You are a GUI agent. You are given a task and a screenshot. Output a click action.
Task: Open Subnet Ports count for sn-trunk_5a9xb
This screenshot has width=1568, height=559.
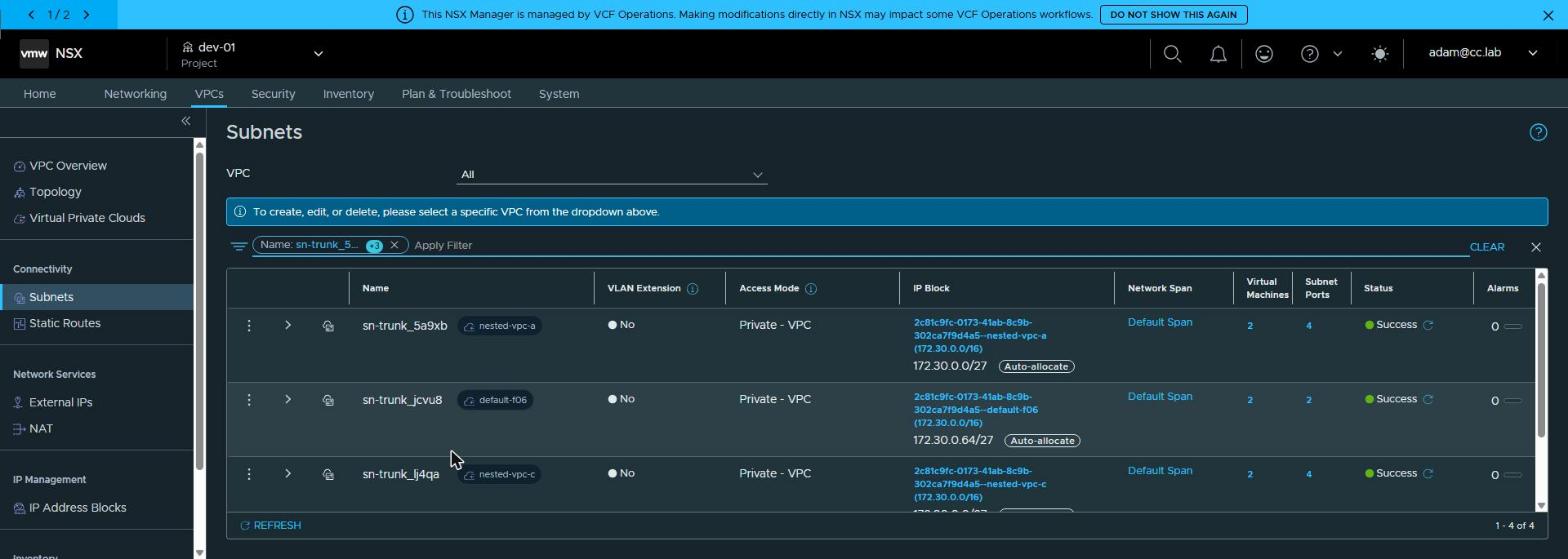(1308, 326)
